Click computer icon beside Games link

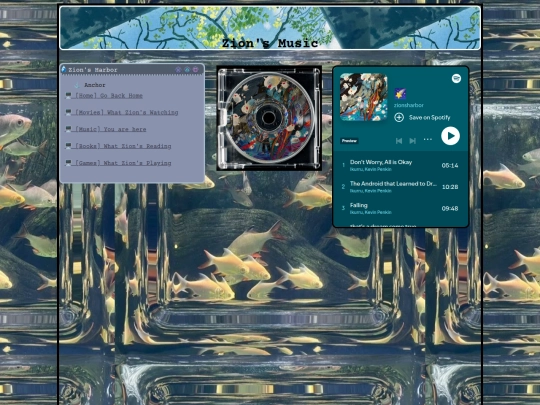[x=69, y=163]
